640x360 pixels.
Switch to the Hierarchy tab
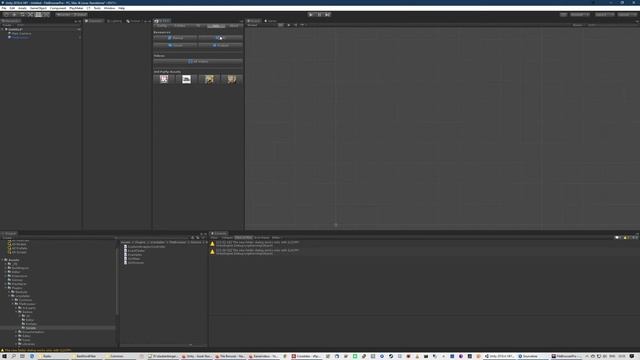(11, 21)
